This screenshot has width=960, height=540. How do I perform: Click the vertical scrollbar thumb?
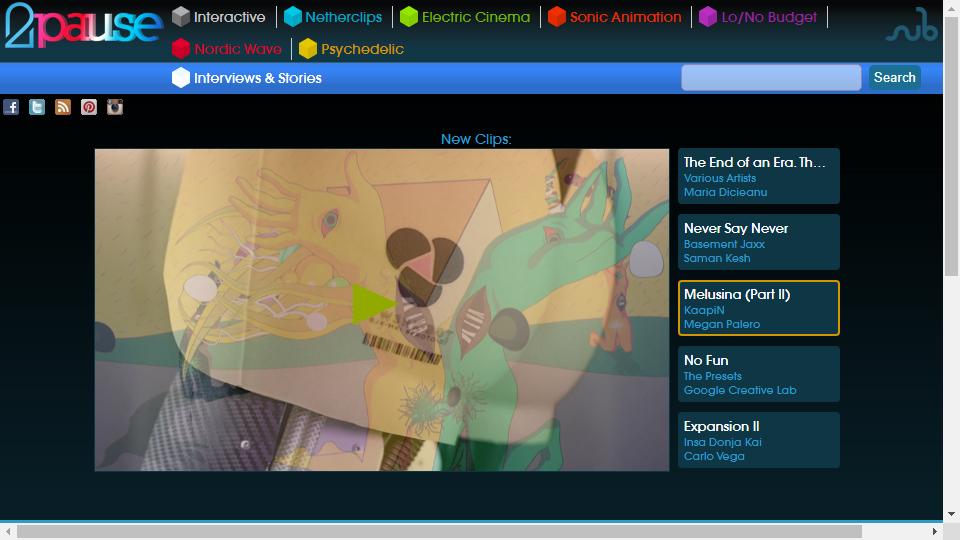point(951,147)
